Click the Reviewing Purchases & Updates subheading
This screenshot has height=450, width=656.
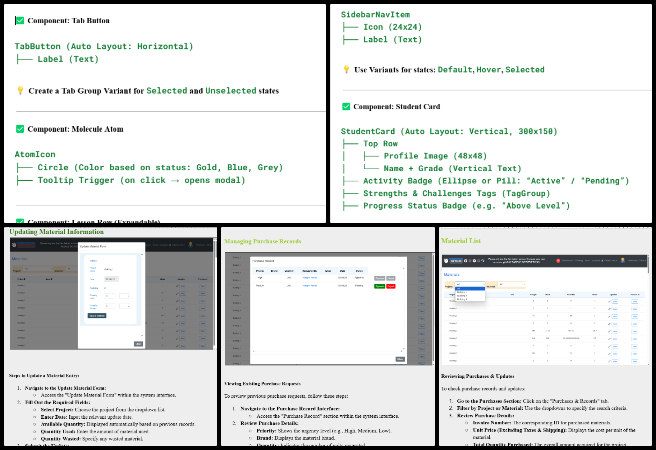[x=477, y=376]
